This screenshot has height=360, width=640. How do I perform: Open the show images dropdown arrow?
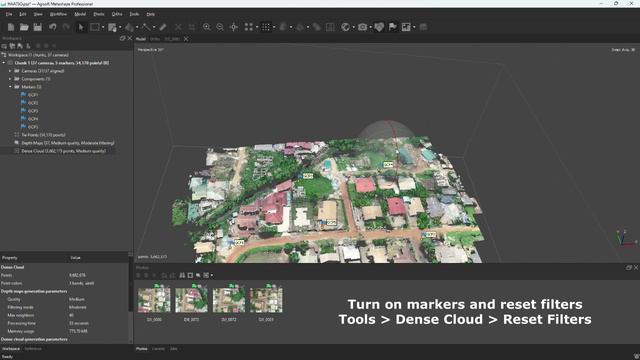414,27
